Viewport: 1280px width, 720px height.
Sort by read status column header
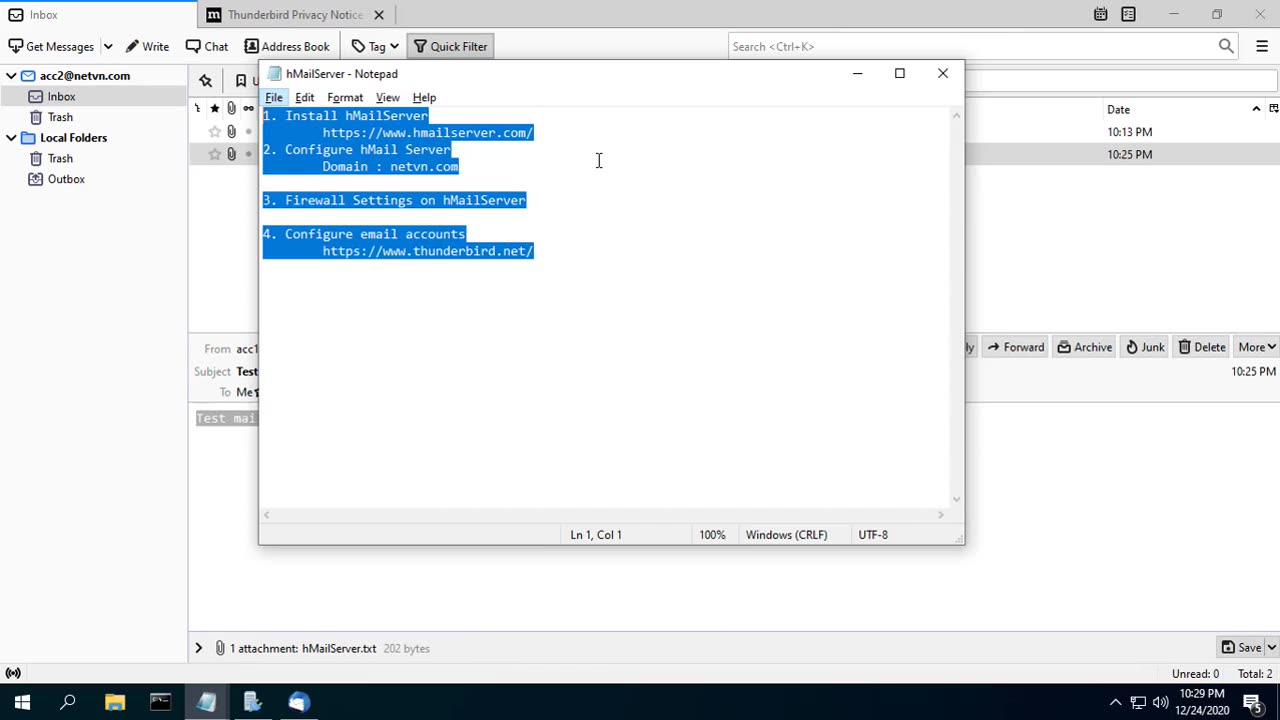[x=248, y=108]
